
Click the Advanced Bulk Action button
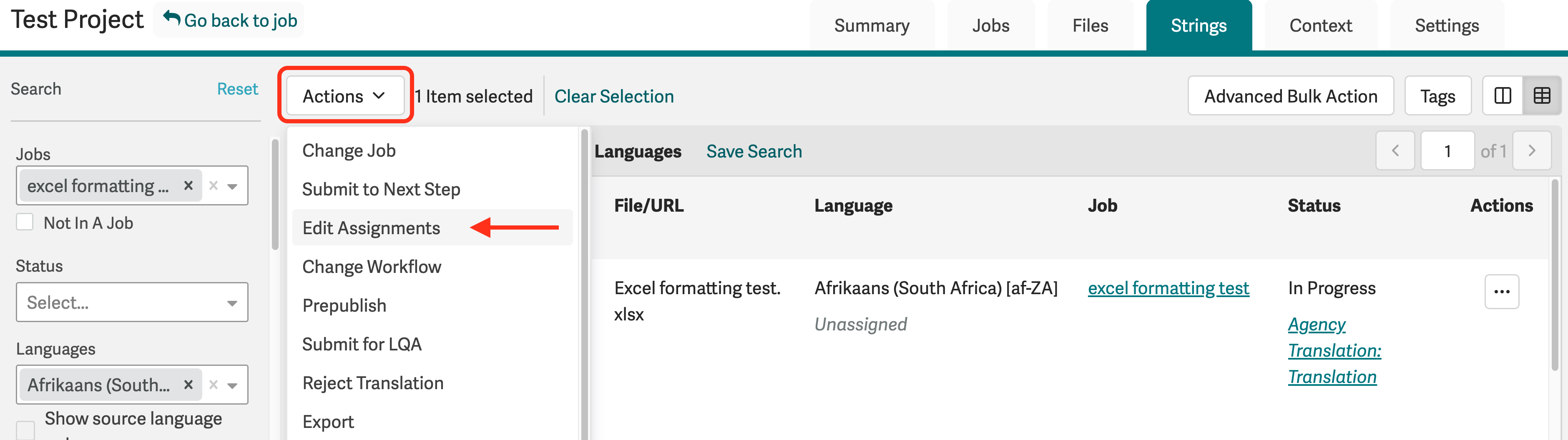(1290, 95)
